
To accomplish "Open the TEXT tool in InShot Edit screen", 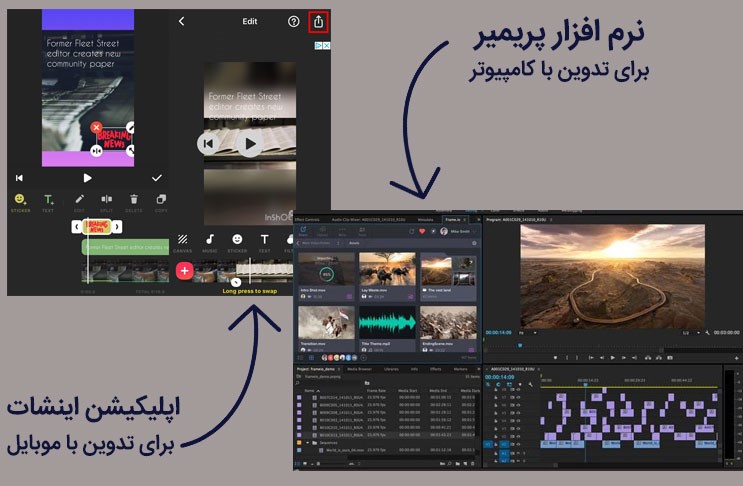I will click(264, 243).
